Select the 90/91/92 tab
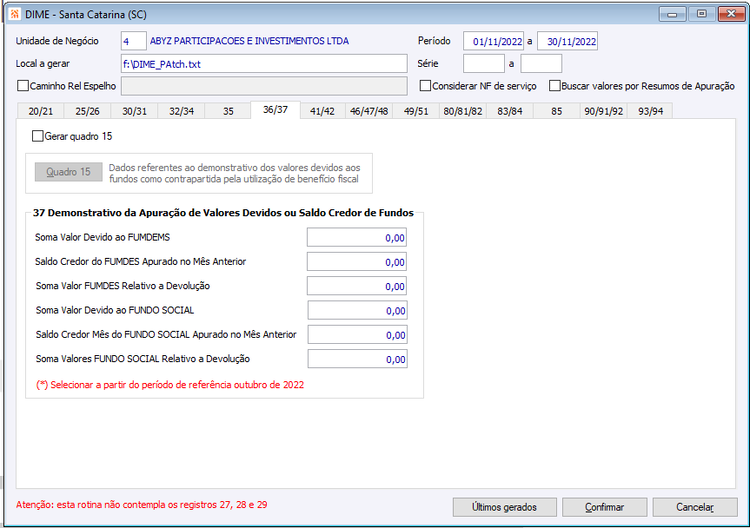The image size is (750, 528). [604, 111]
